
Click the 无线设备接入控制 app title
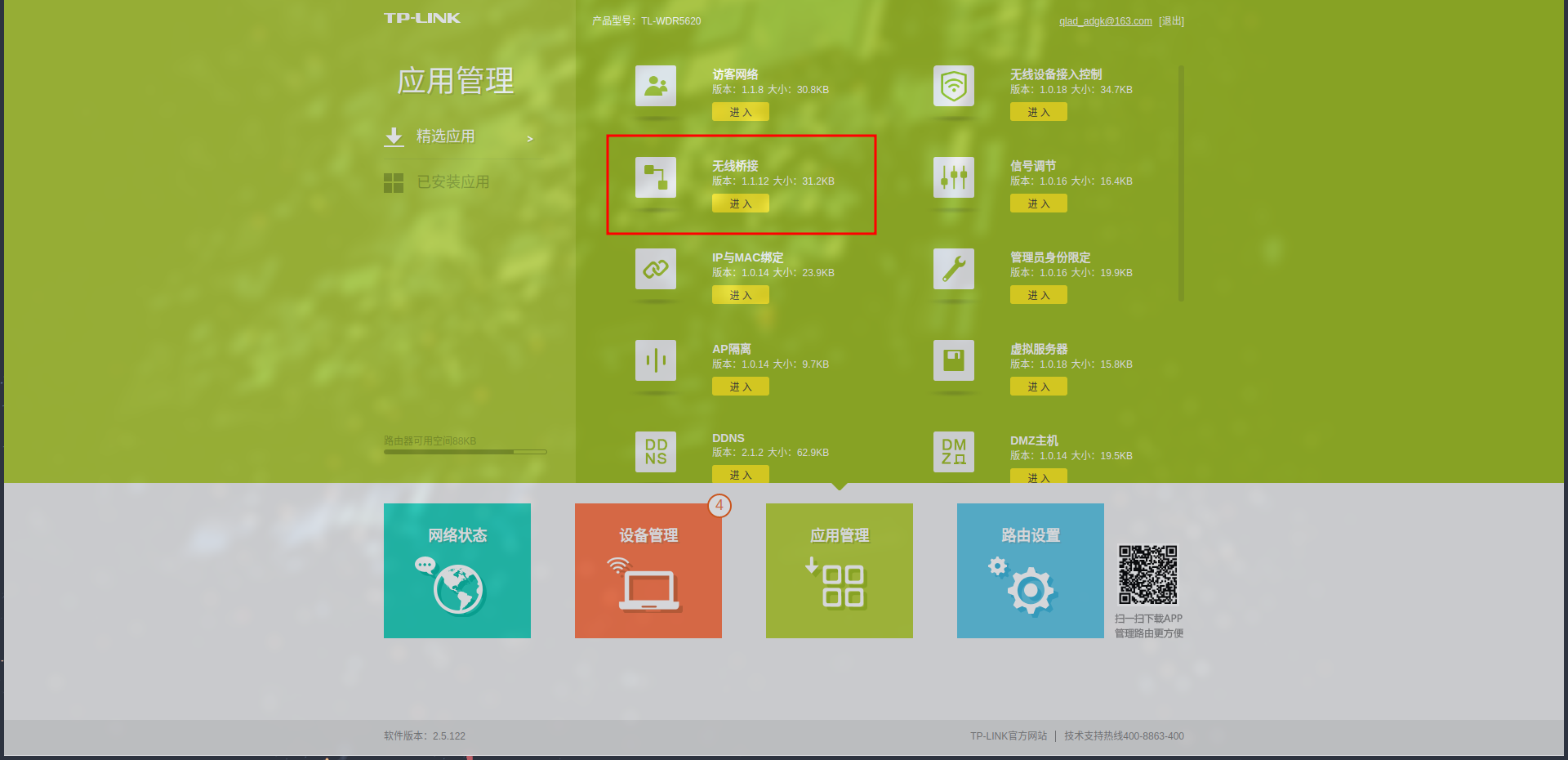click(x=1056, y=74)
